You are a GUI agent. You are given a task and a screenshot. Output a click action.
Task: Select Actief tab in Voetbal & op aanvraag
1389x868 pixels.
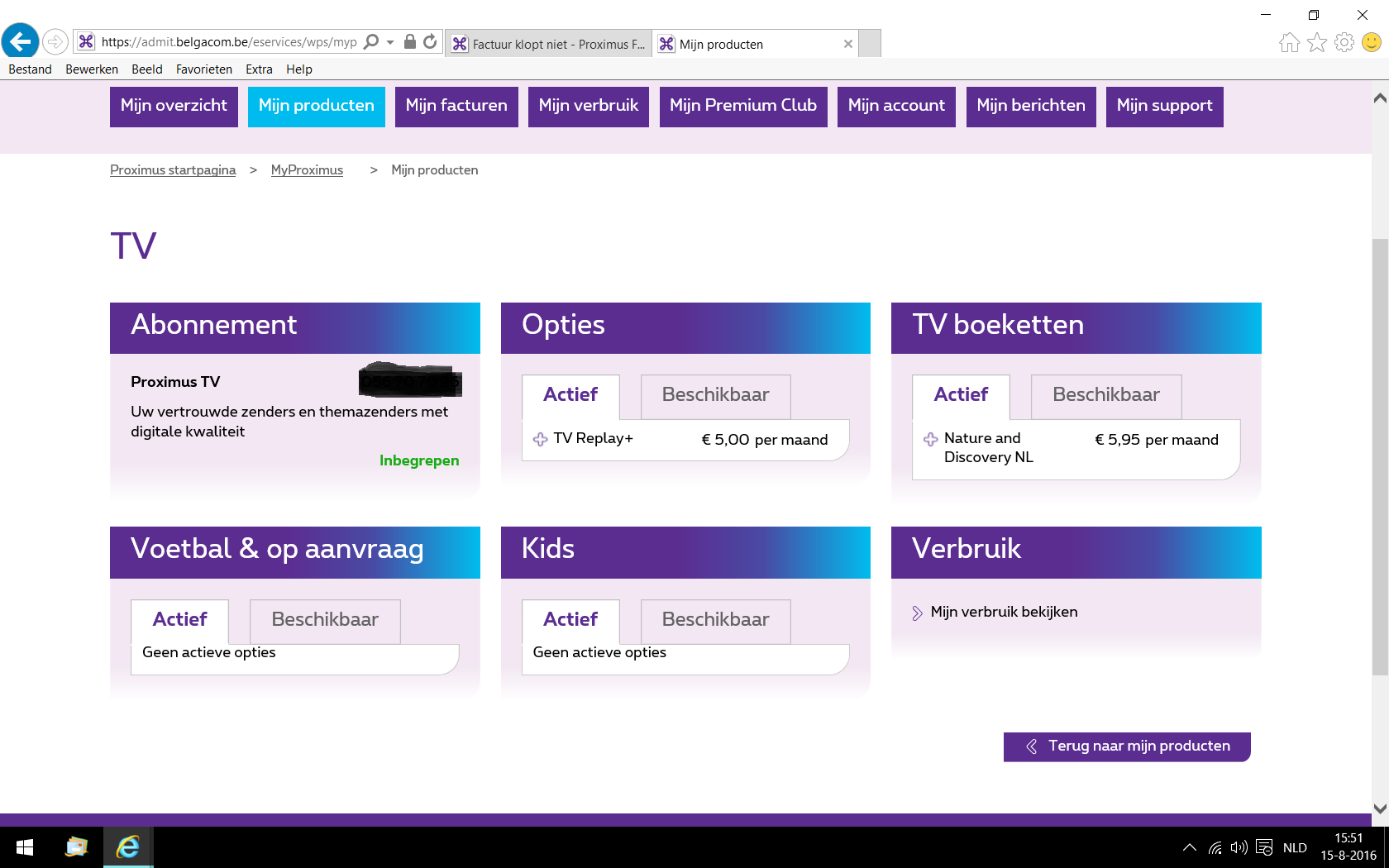tap(179, 621)
